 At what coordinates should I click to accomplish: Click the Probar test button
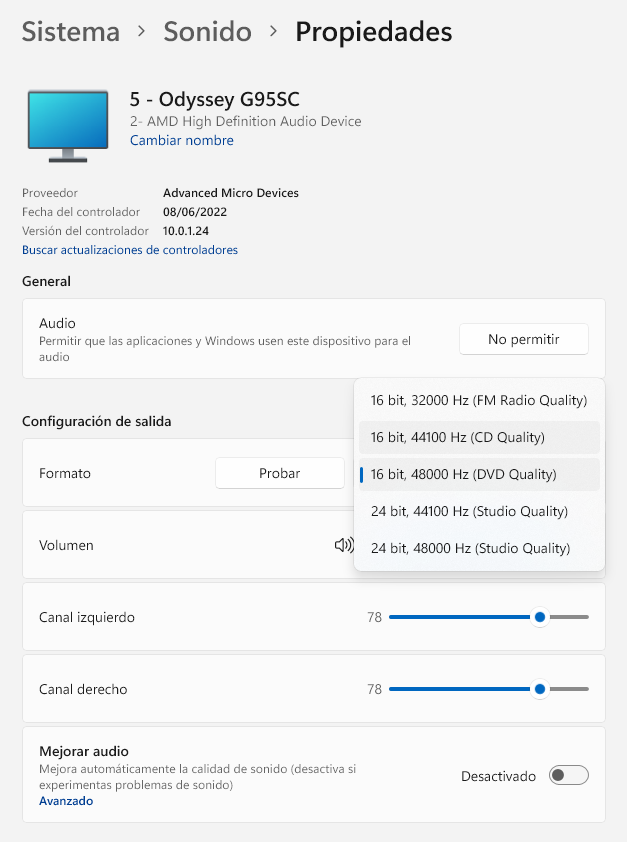(280, 473)
